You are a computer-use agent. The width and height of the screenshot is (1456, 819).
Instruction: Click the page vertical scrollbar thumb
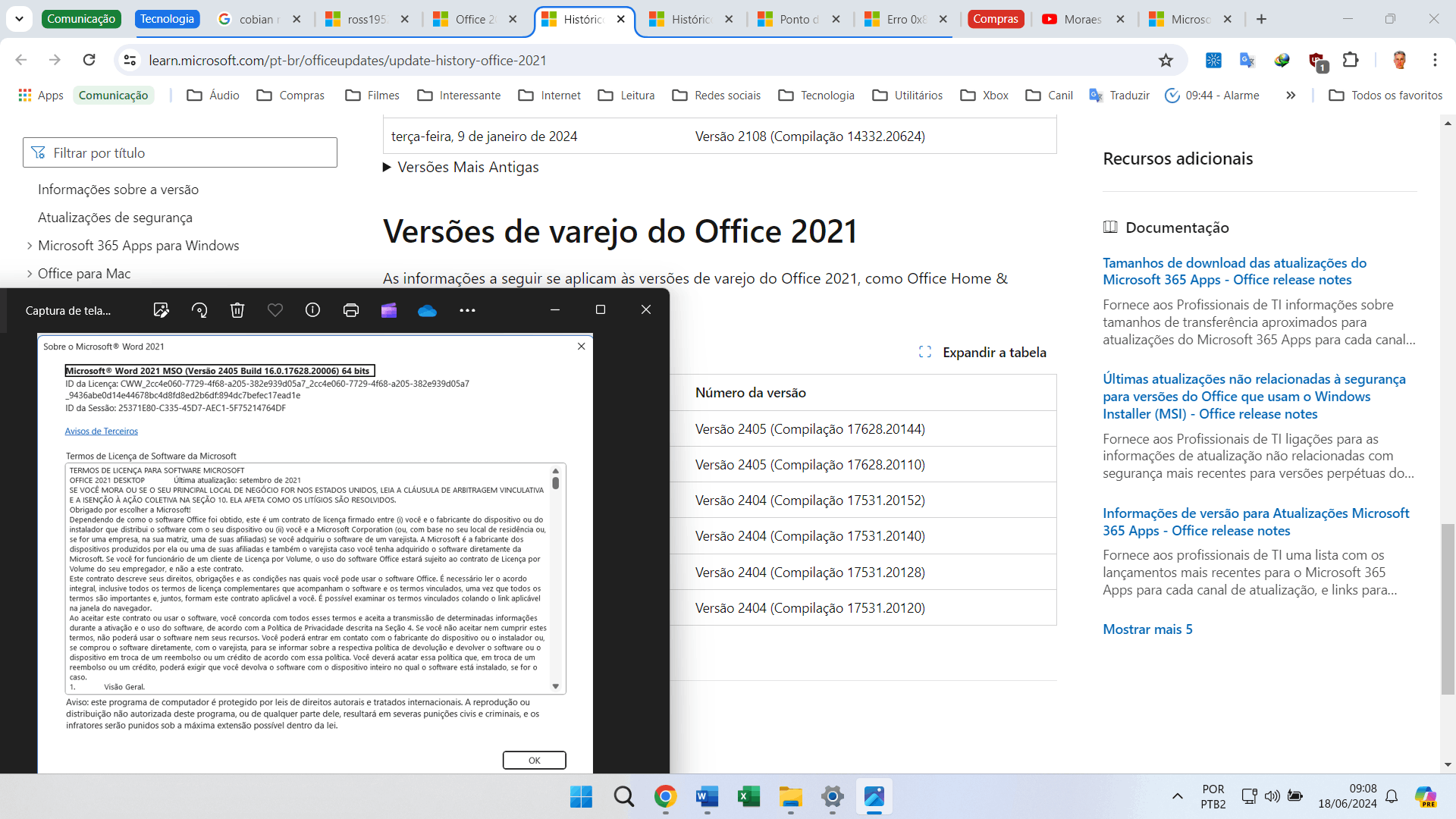tap(1448, 608)
